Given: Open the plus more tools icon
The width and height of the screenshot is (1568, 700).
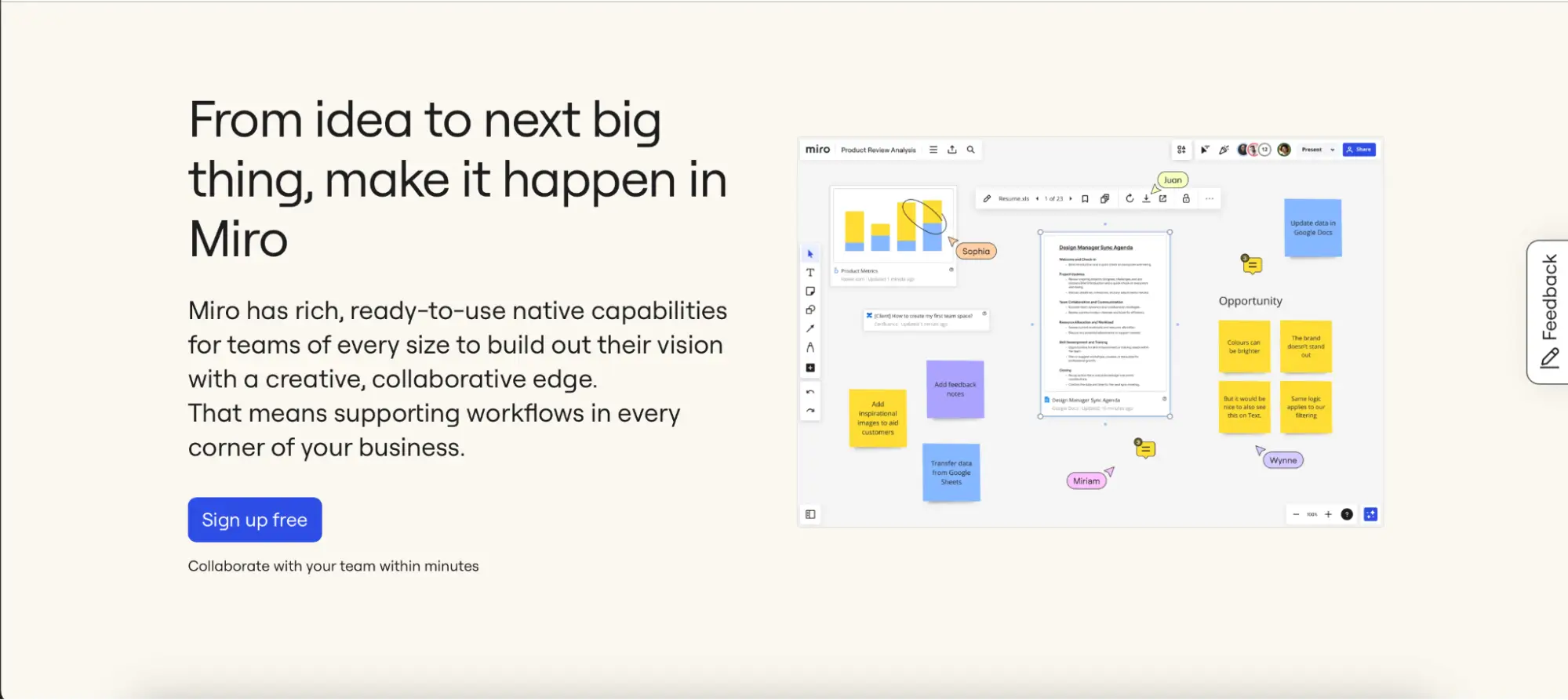Looking at the screenshot, I should point(810,368).
